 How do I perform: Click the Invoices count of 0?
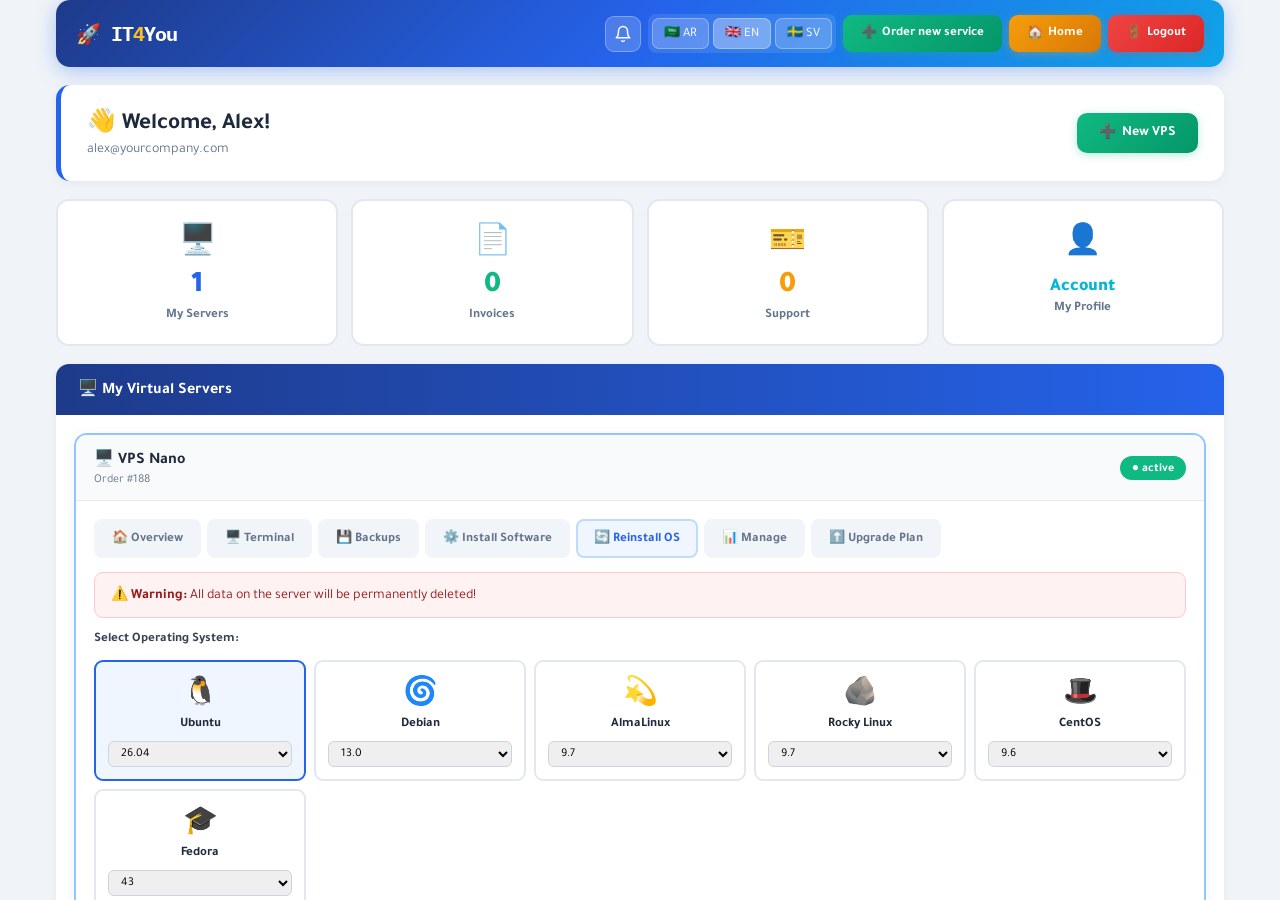492,283
